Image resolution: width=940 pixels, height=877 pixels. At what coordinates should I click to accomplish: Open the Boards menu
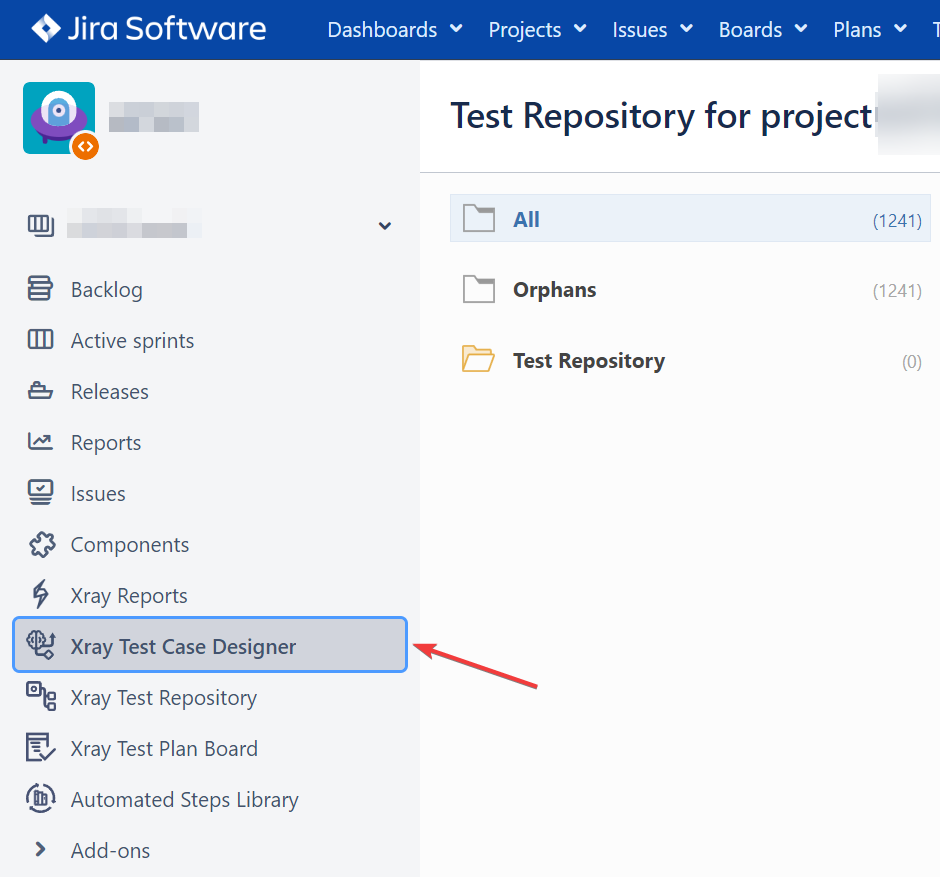click(x=763, y=29)
